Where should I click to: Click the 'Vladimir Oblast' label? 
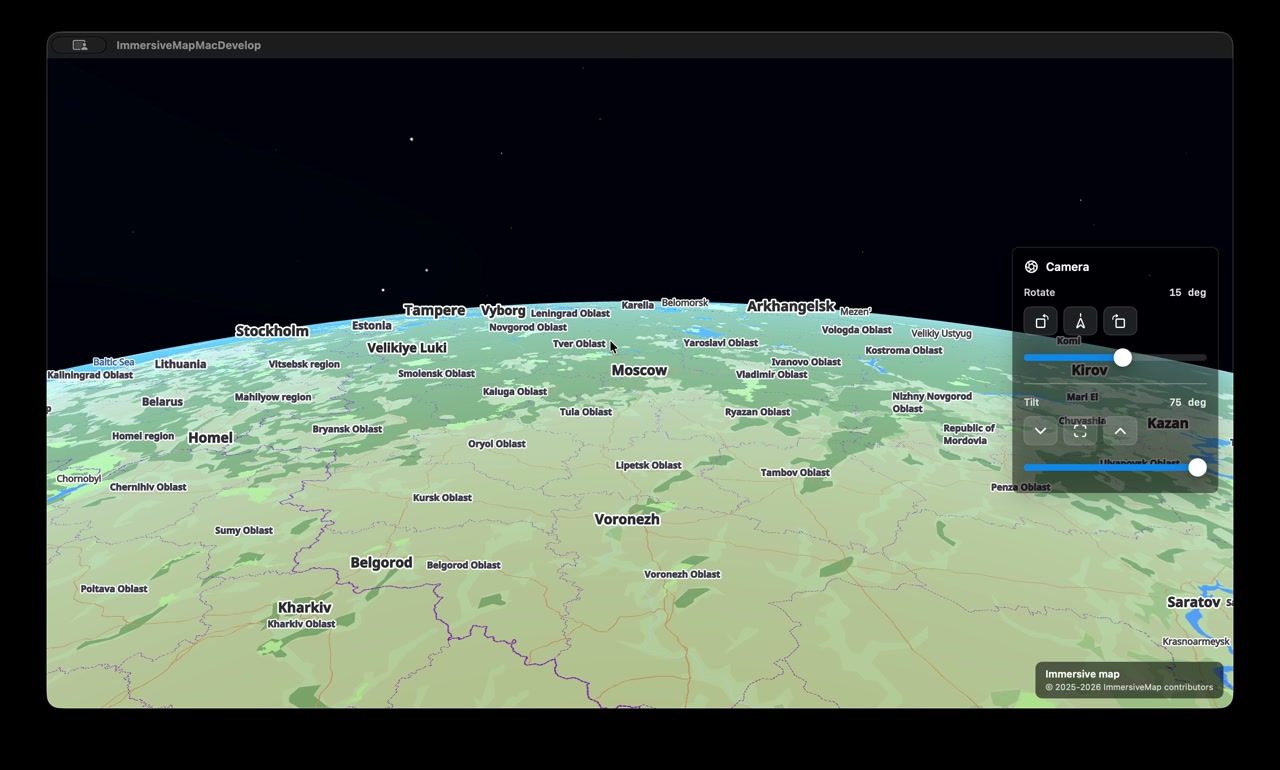[771, 375]
